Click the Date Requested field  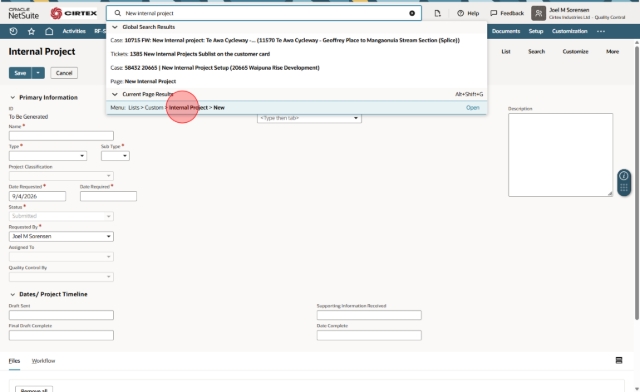37,196
